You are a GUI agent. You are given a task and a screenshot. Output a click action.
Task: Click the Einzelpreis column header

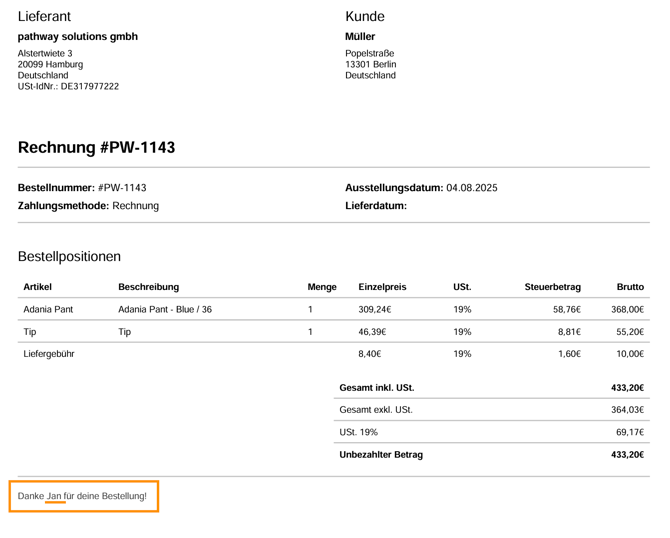[382, 287]
